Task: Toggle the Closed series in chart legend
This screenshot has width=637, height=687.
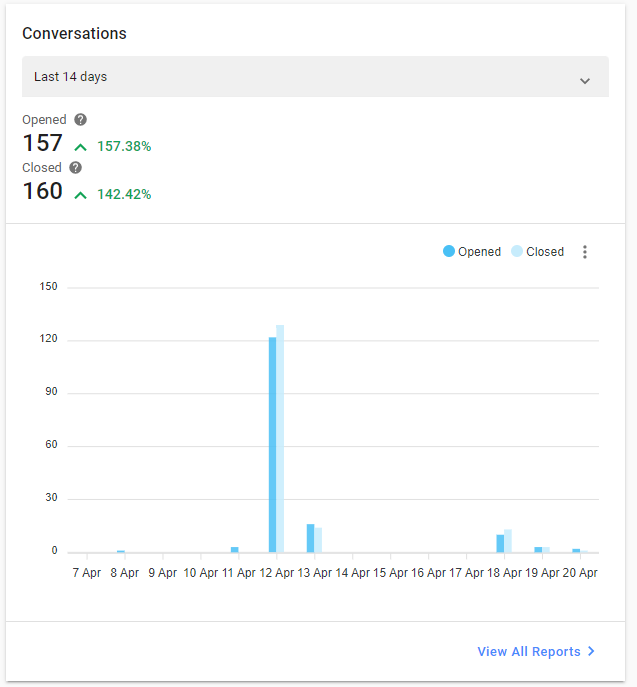Action: click(x=538, y=251)
